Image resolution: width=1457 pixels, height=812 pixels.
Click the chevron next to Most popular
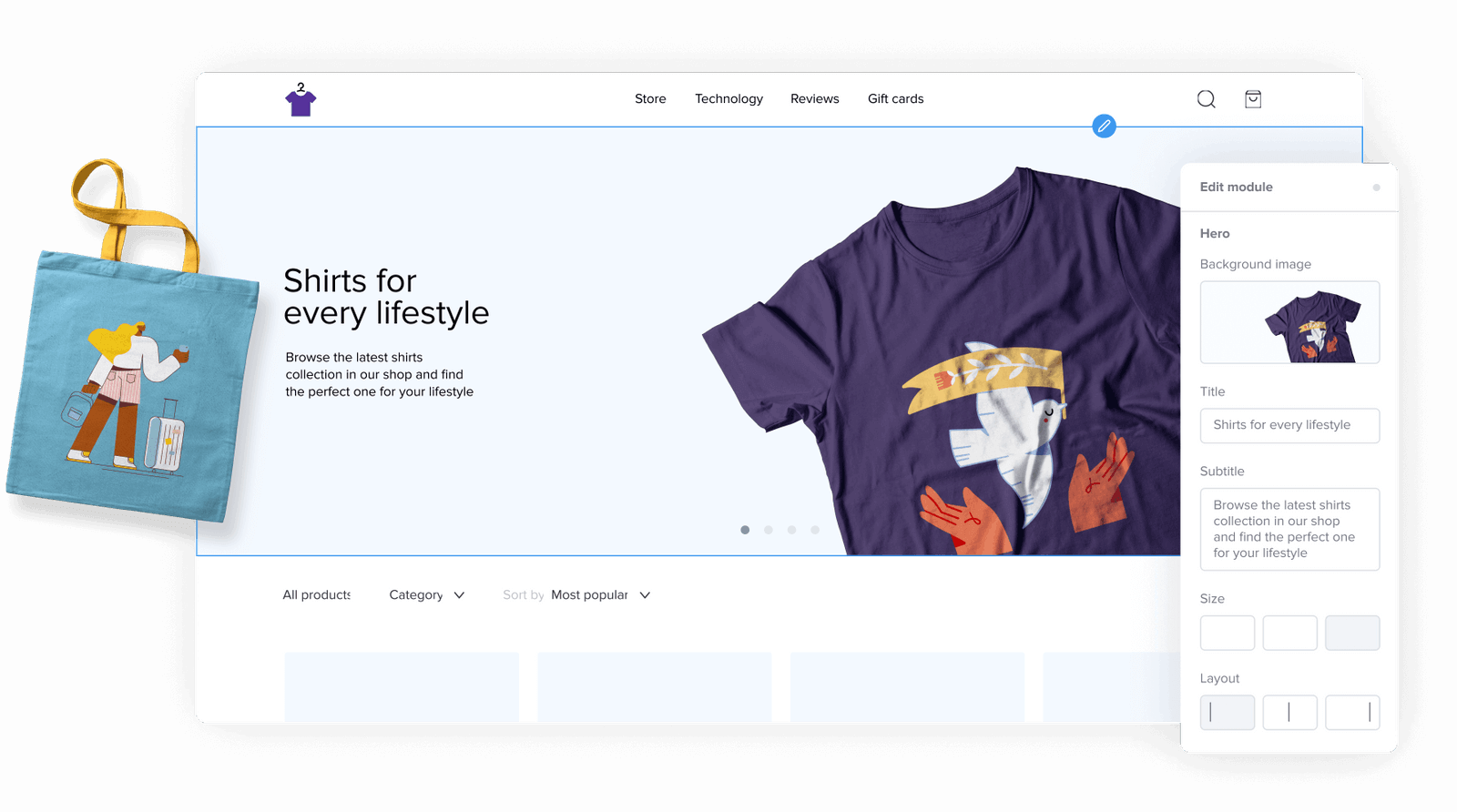[x=645, y=595]
